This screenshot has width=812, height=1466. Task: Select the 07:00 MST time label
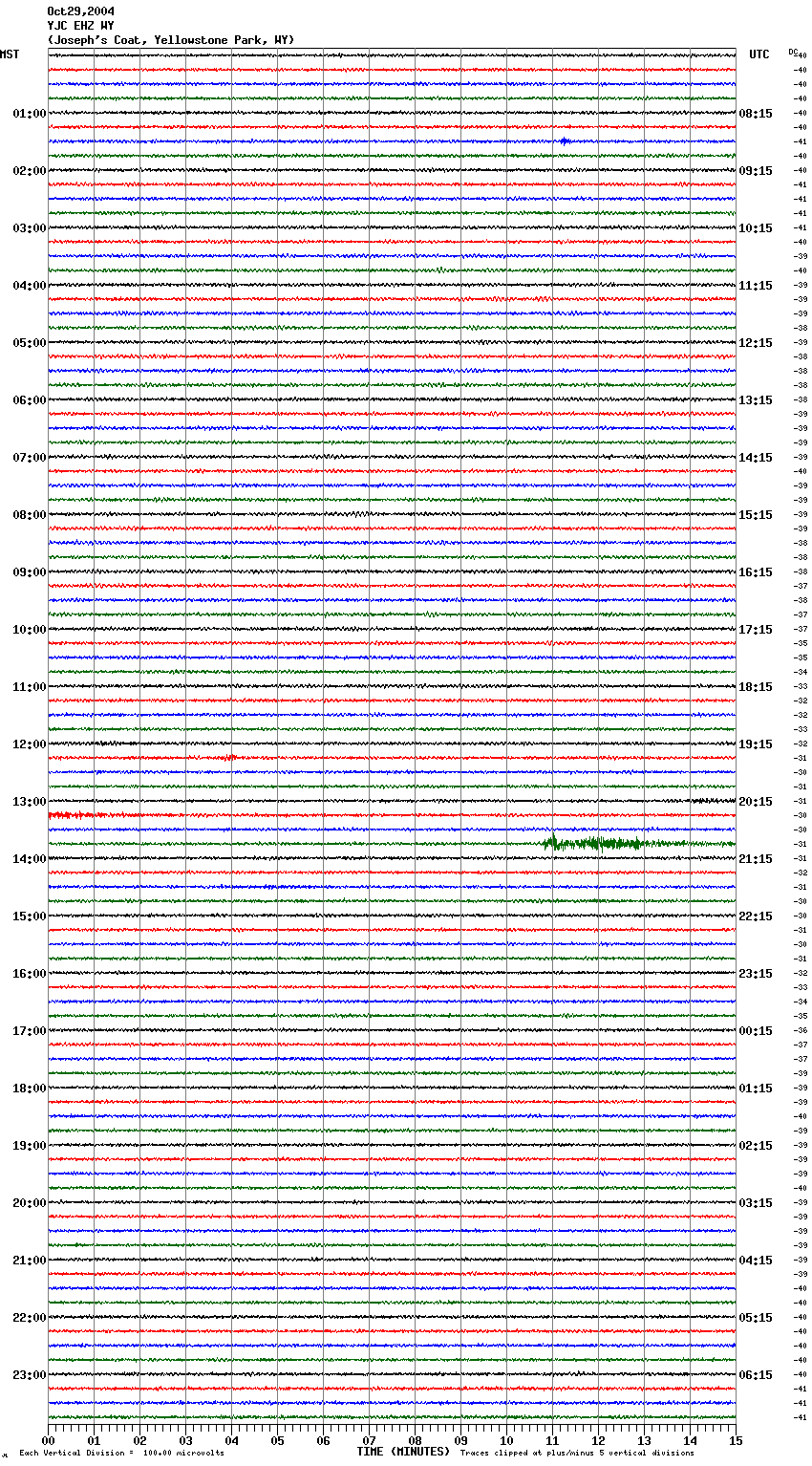pos(30,458)
